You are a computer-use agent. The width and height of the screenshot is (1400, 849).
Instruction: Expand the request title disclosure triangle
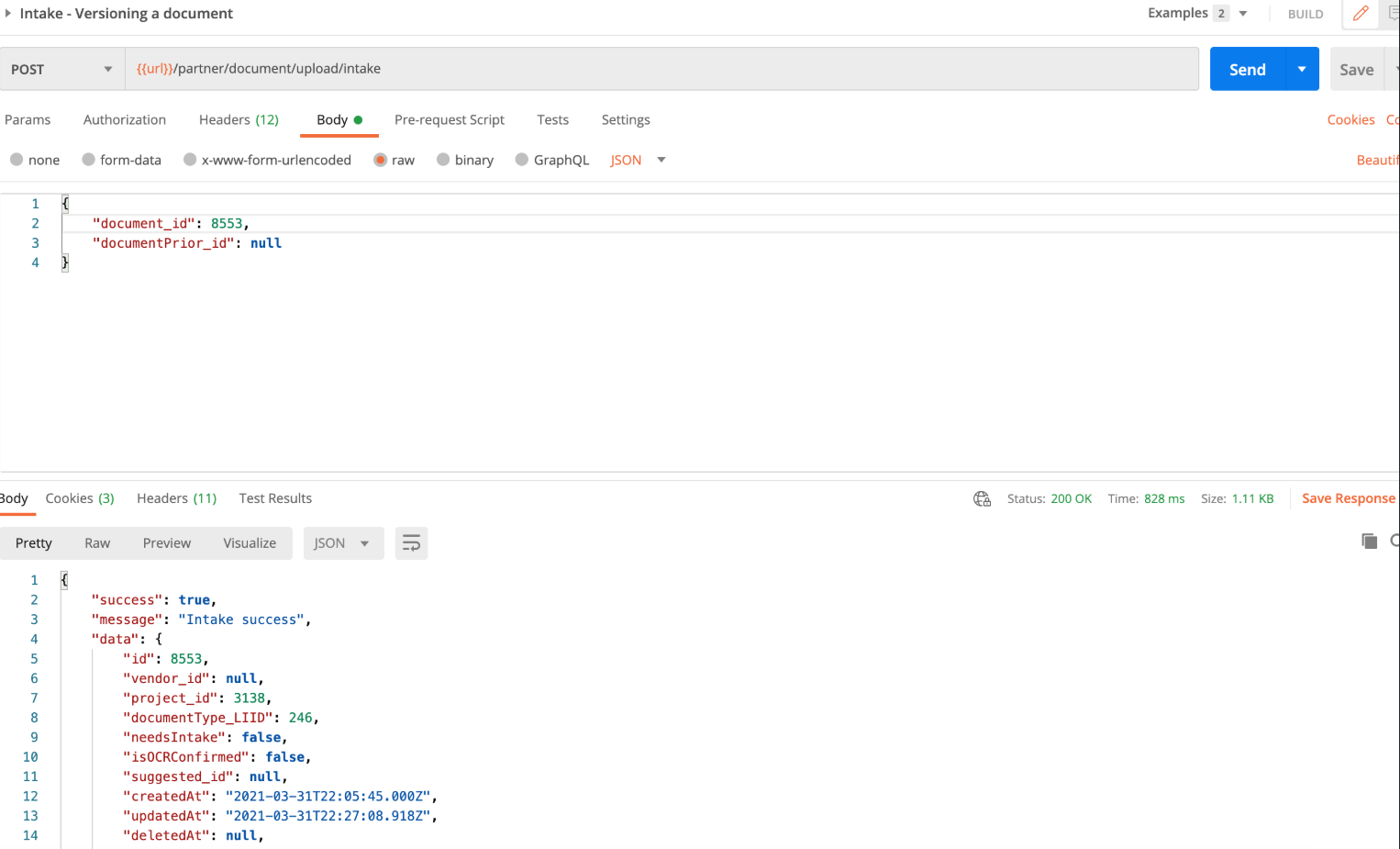(x=8, y=14)
